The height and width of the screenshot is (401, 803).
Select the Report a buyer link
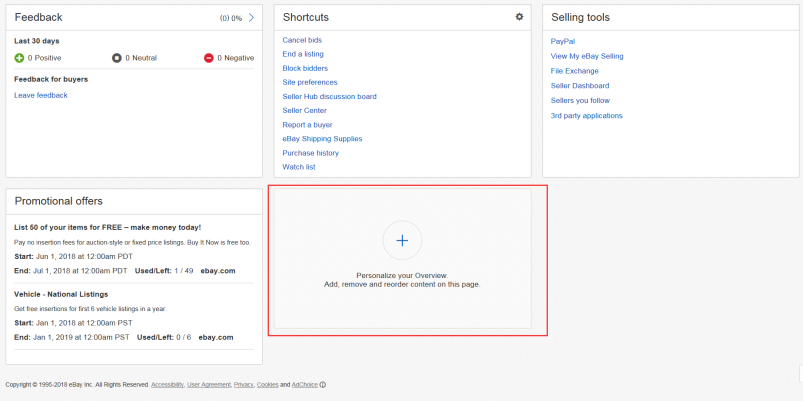(x=307, y=125)
